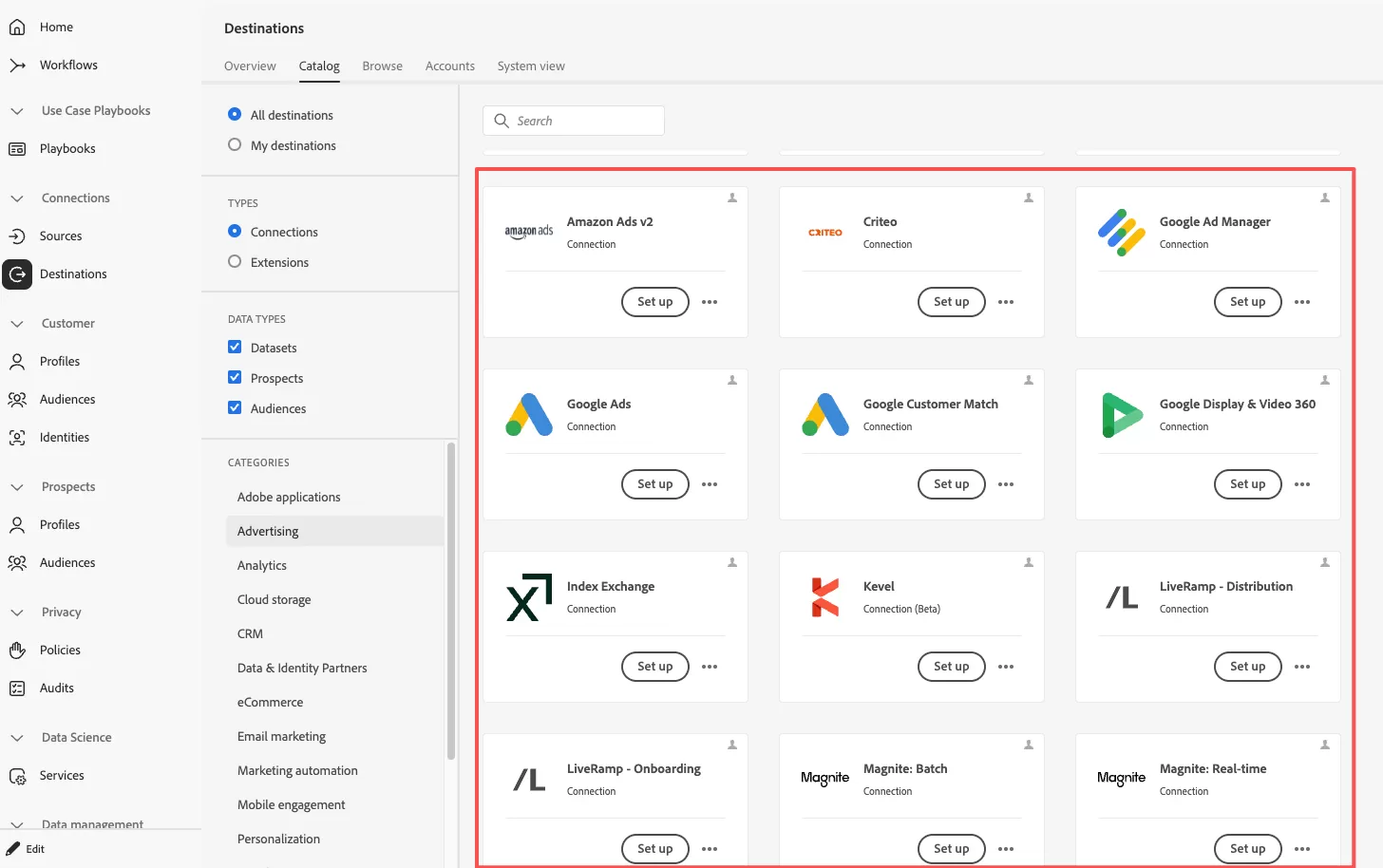Uncheck the Datasets checkbox
Viewport: 1383px width, 868px height.
tap(235, 348)
